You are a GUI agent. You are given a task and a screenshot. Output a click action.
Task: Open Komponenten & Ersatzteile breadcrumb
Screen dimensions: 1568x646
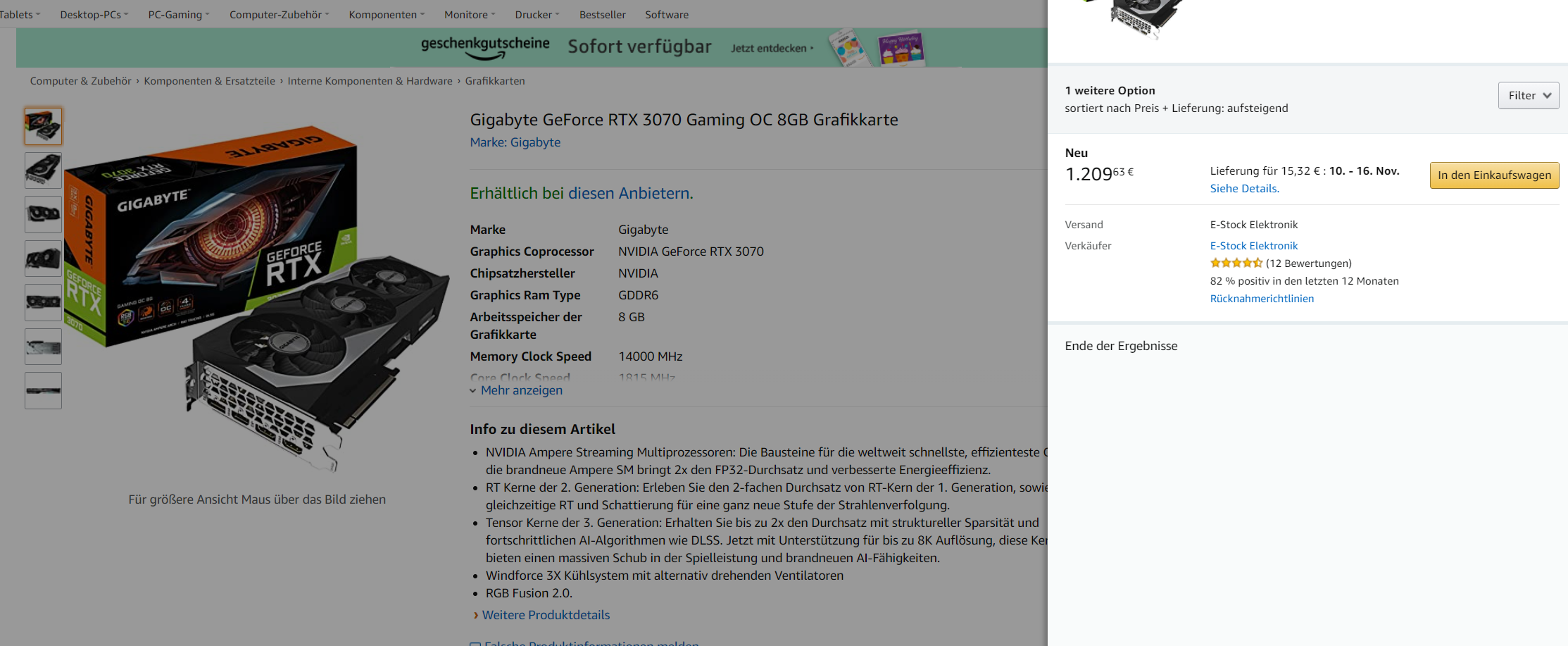coord(210,81)
